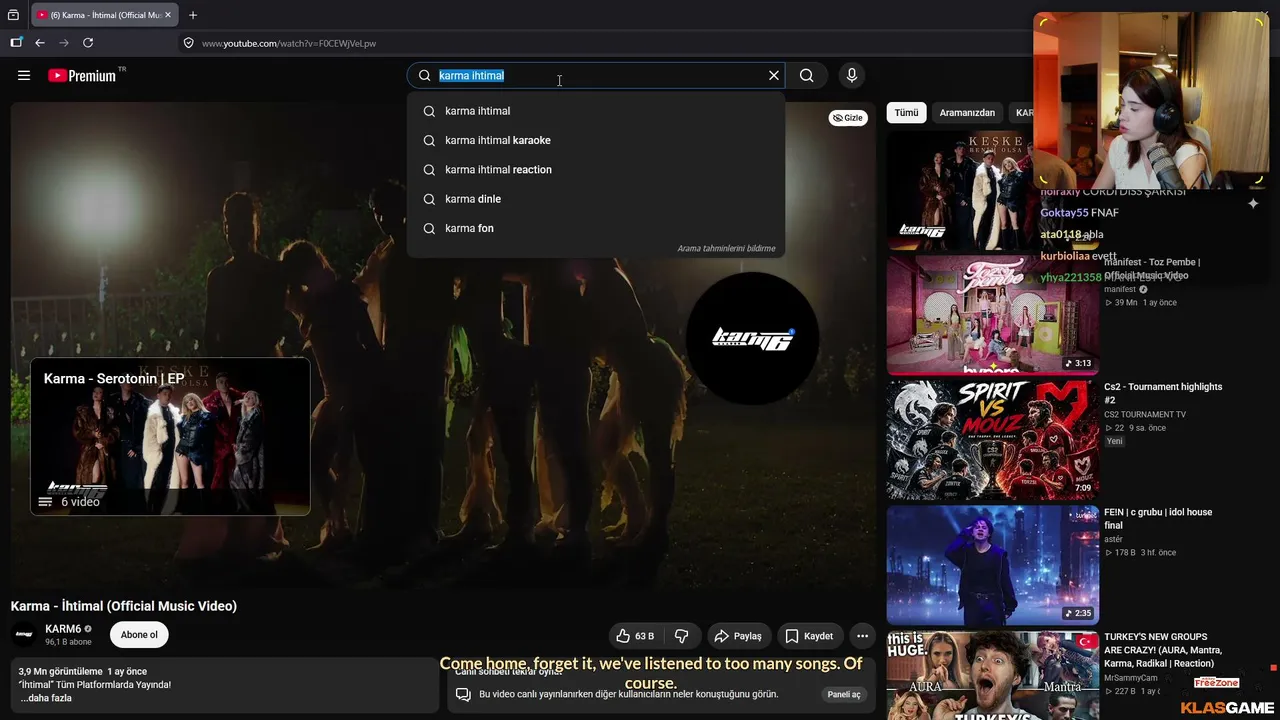This screenshot has height=720, width=1280.
Task: Open "TURKEY'S NEW GROUPS ARE CRAZY!" title
Action: pos(1163,650)
